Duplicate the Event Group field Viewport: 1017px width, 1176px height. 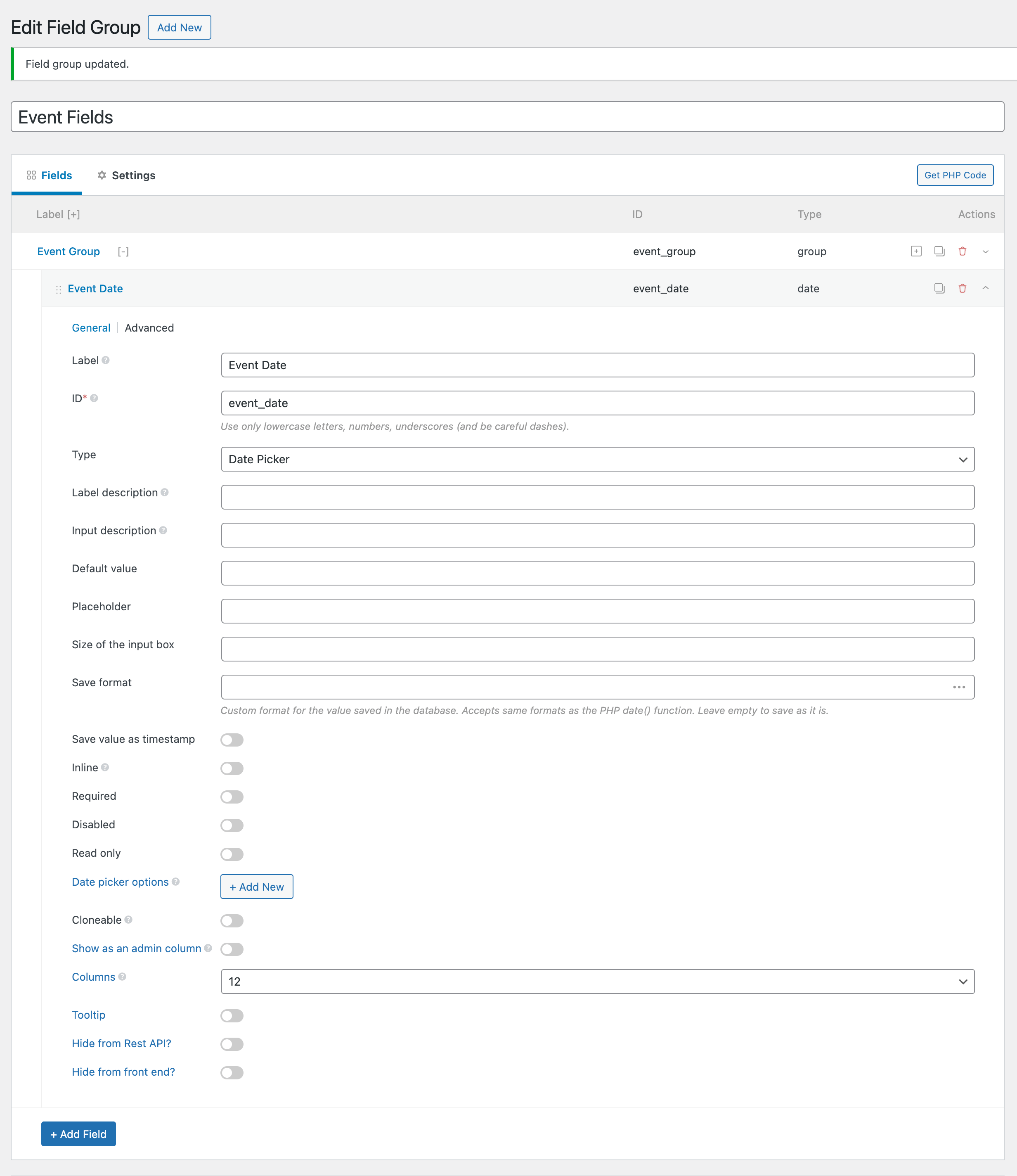click(x=939, y=251)
